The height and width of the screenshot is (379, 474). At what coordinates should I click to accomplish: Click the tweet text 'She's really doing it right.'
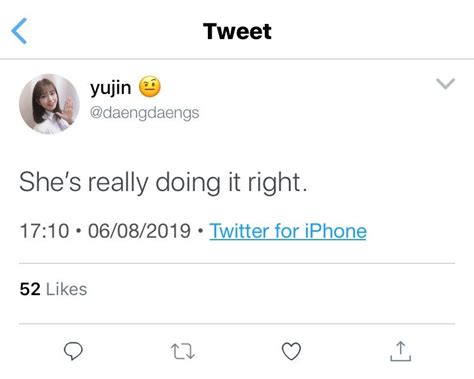[x=163, y=183]
